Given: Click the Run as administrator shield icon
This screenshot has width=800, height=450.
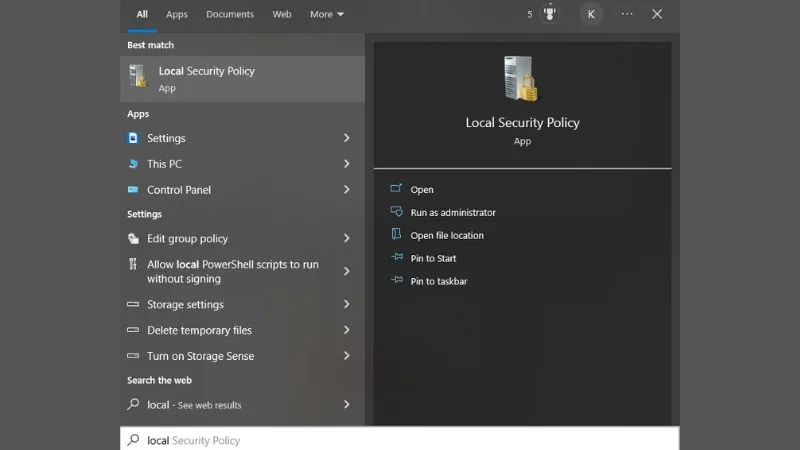Looking at the screenshot, I should coord(396,211).
